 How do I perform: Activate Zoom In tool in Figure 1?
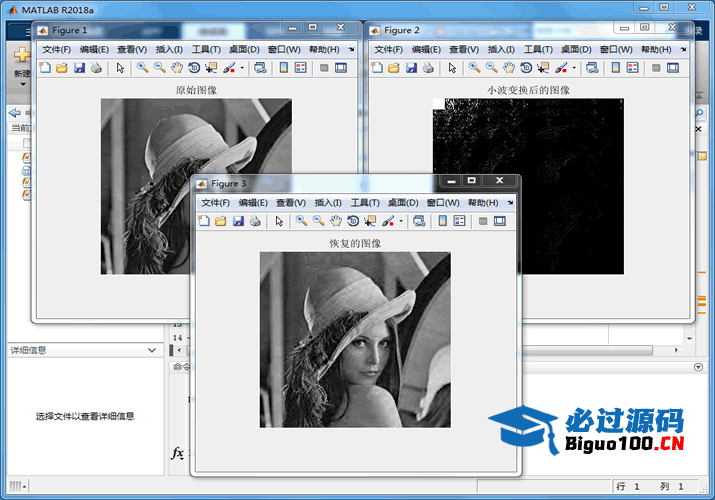[x=143, y=68]
